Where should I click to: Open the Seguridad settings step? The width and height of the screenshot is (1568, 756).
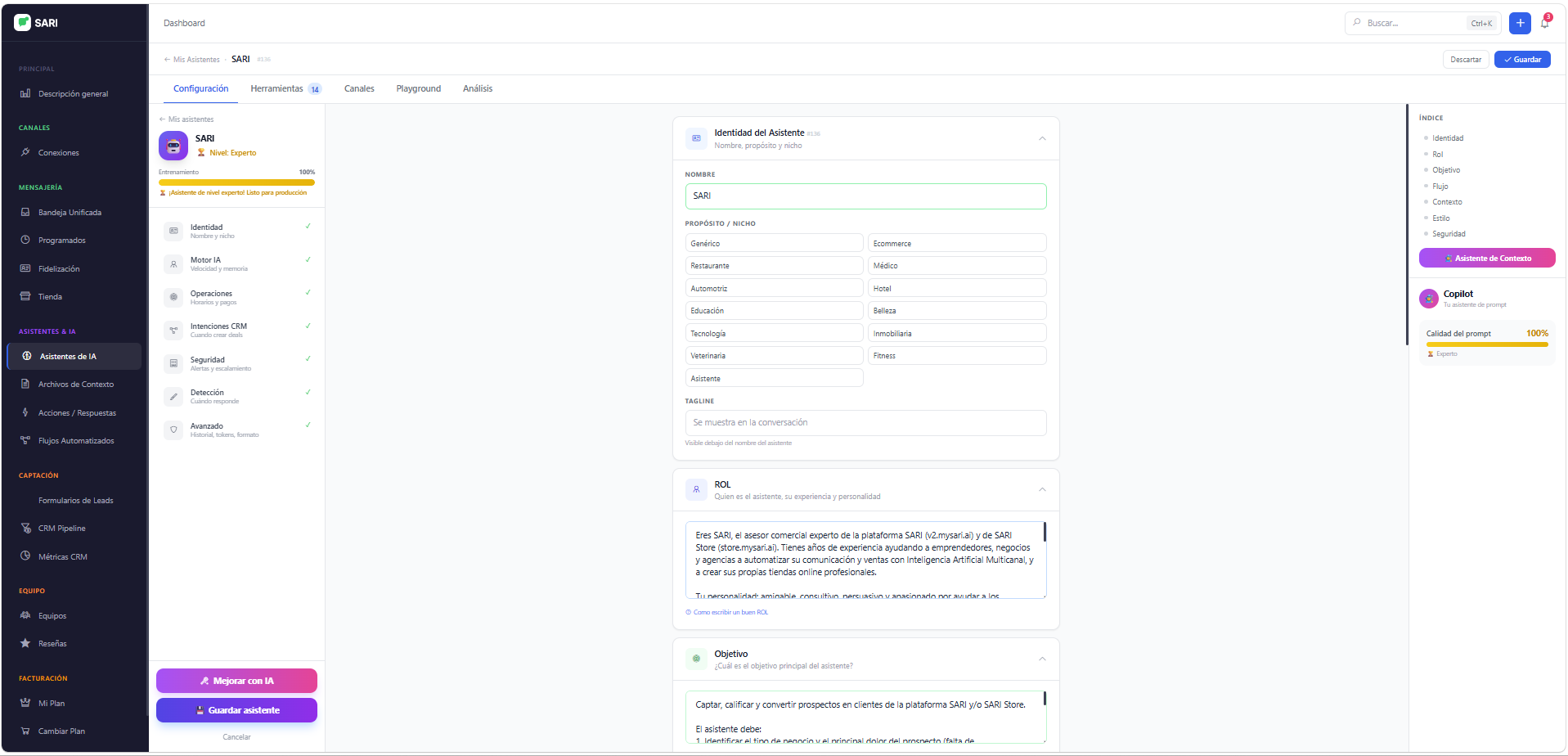pyautogui.click(x=237, y=363)
